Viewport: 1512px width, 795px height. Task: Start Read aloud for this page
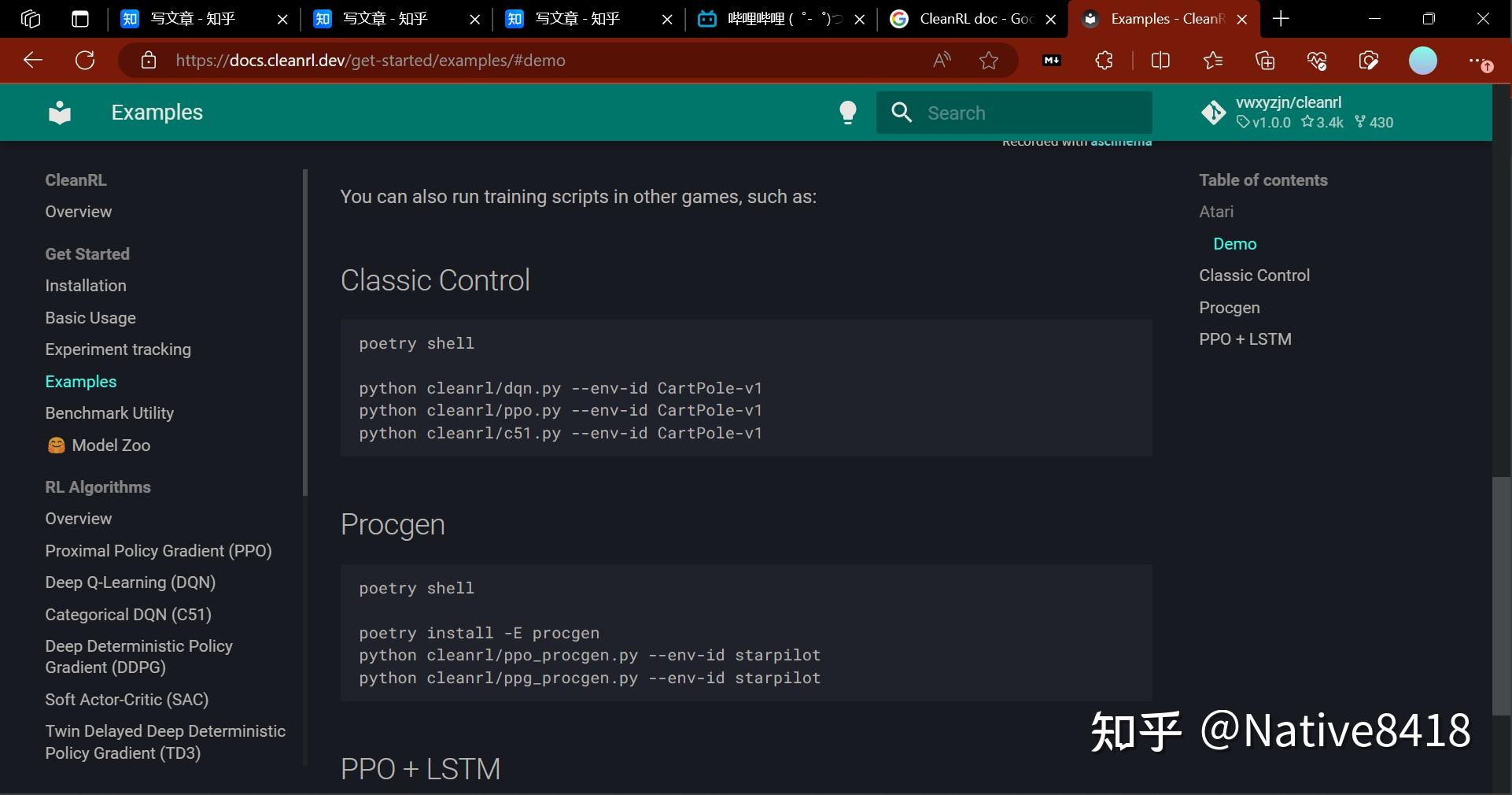[941, 61]
